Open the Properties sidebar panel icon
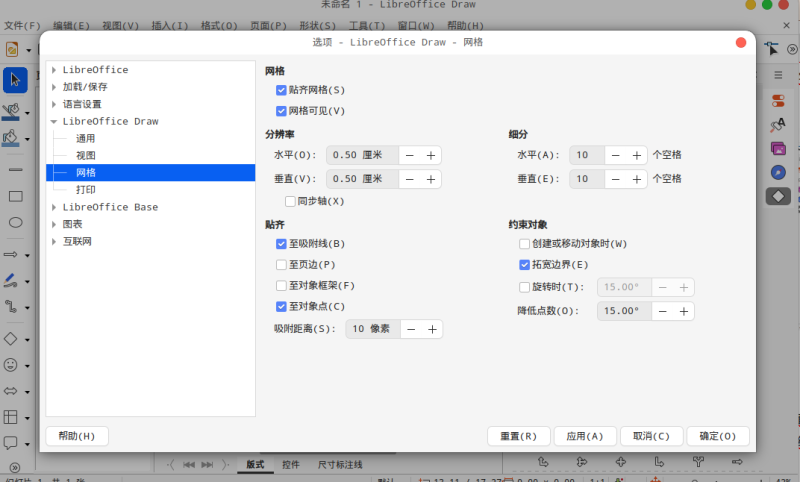The width and height of the screenshot is (800, 482). point(778,101)
